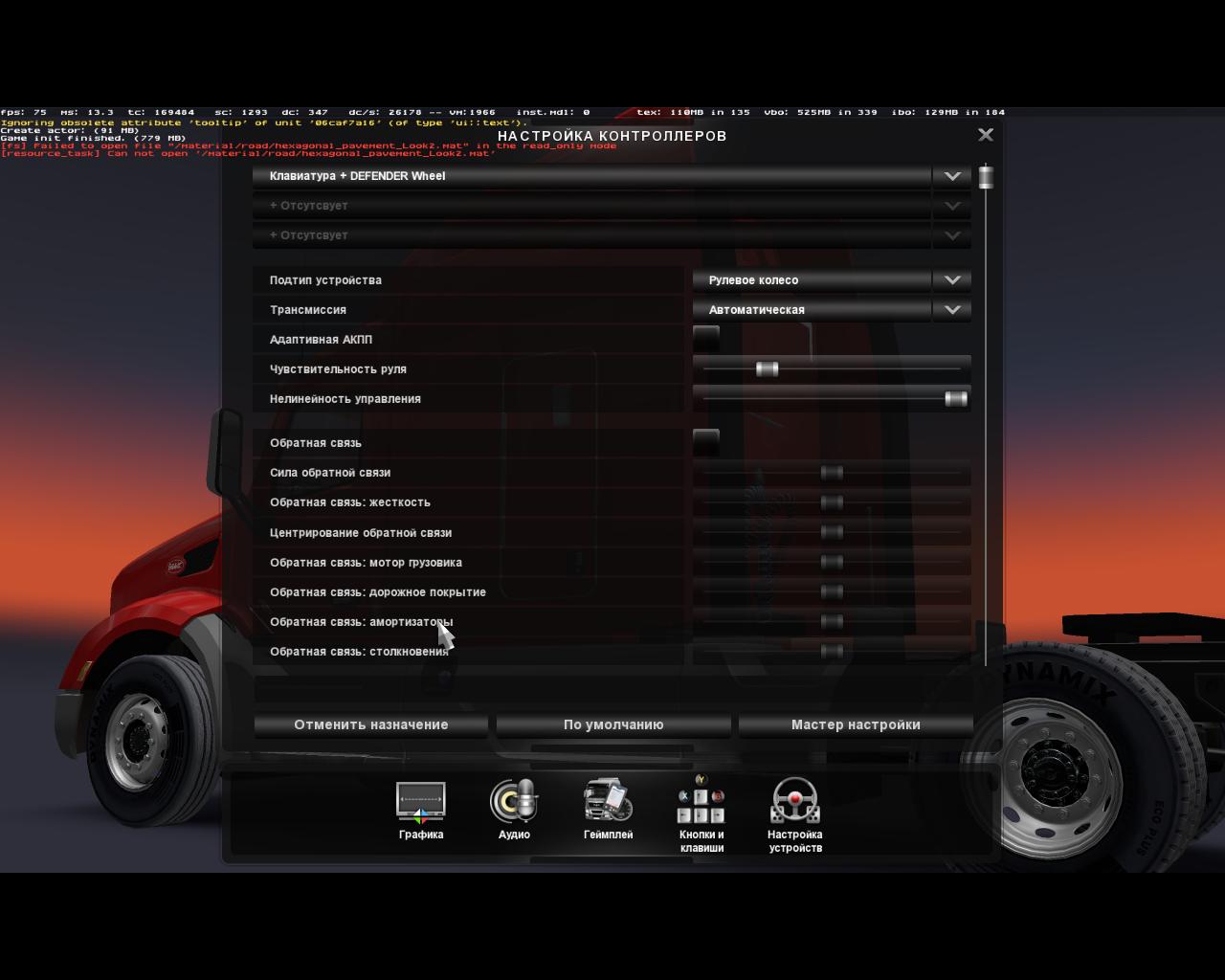Click the Отменить назначение button
This screenshot has width=1225, height=980.
(371, 724)
